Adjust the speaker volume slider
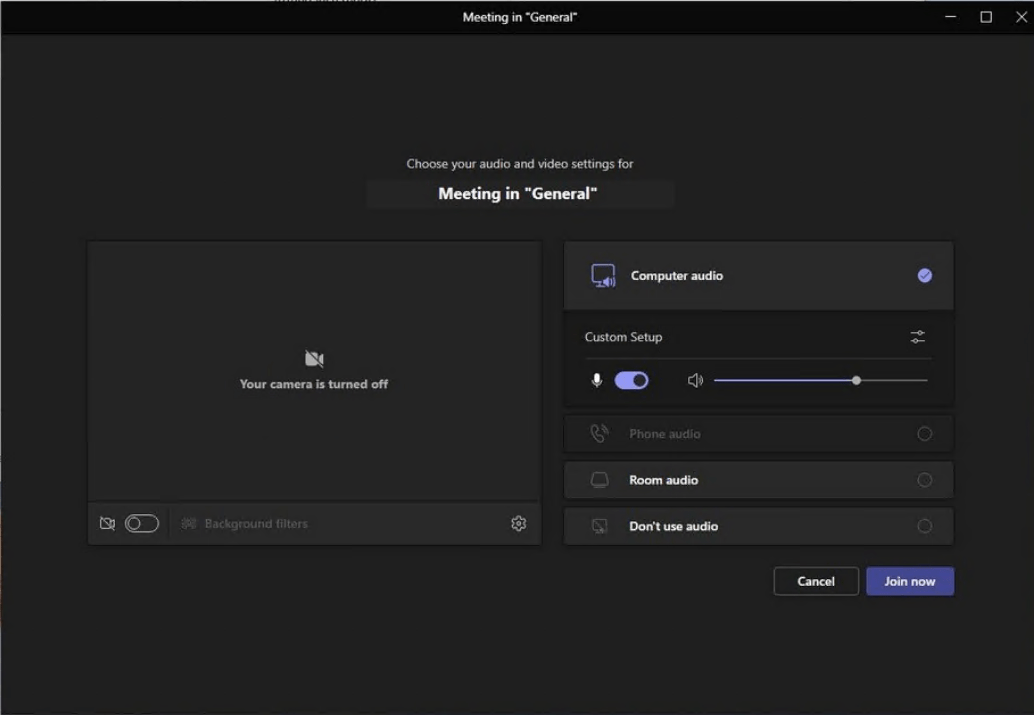1034x715 pixels. click(857, 380)
